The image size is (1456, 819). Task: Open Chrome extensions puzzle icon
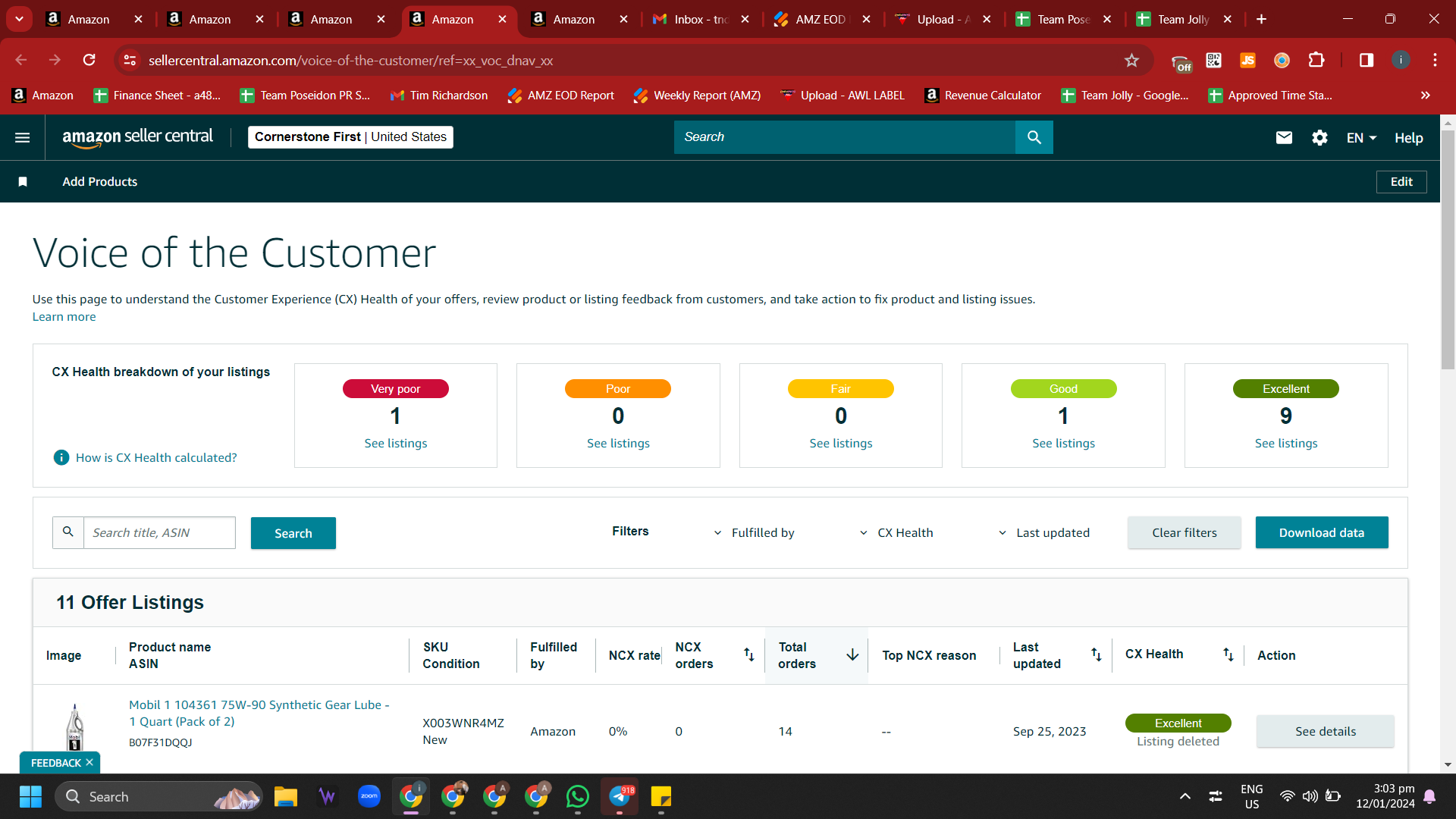tap(1316, 60)
